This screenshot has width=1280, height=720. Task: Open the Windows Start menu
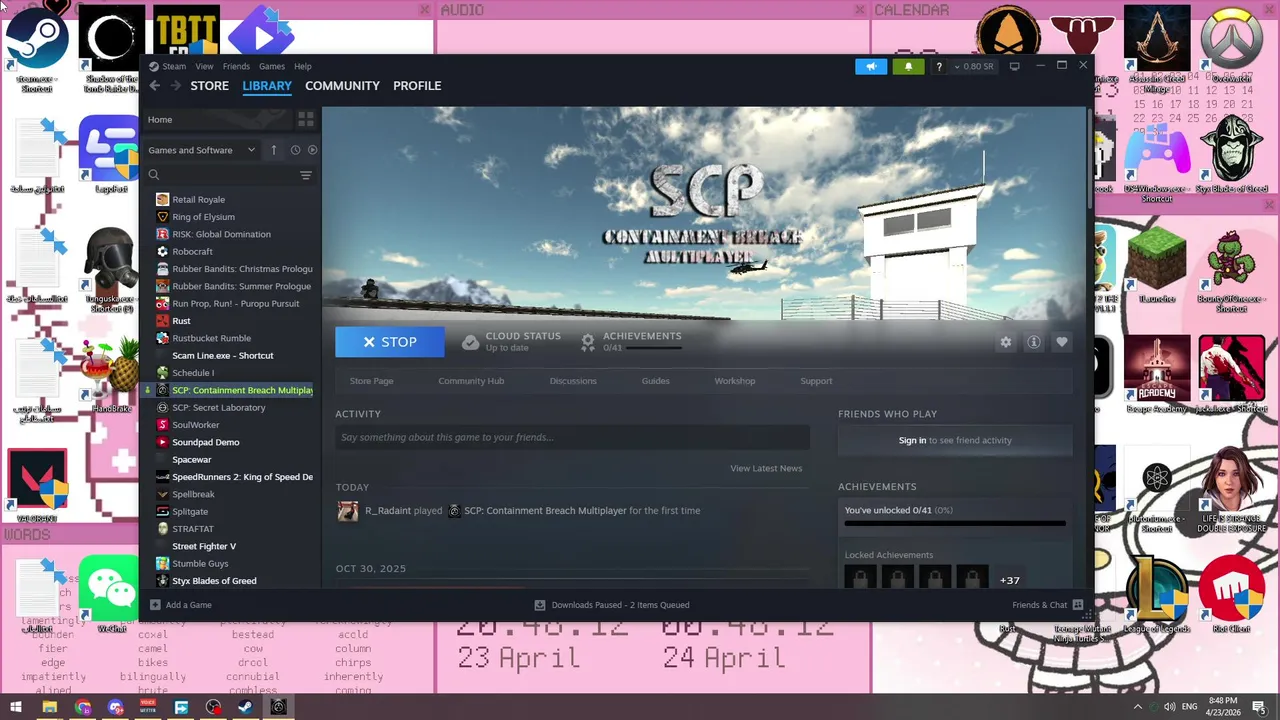(x=15, y=707)
